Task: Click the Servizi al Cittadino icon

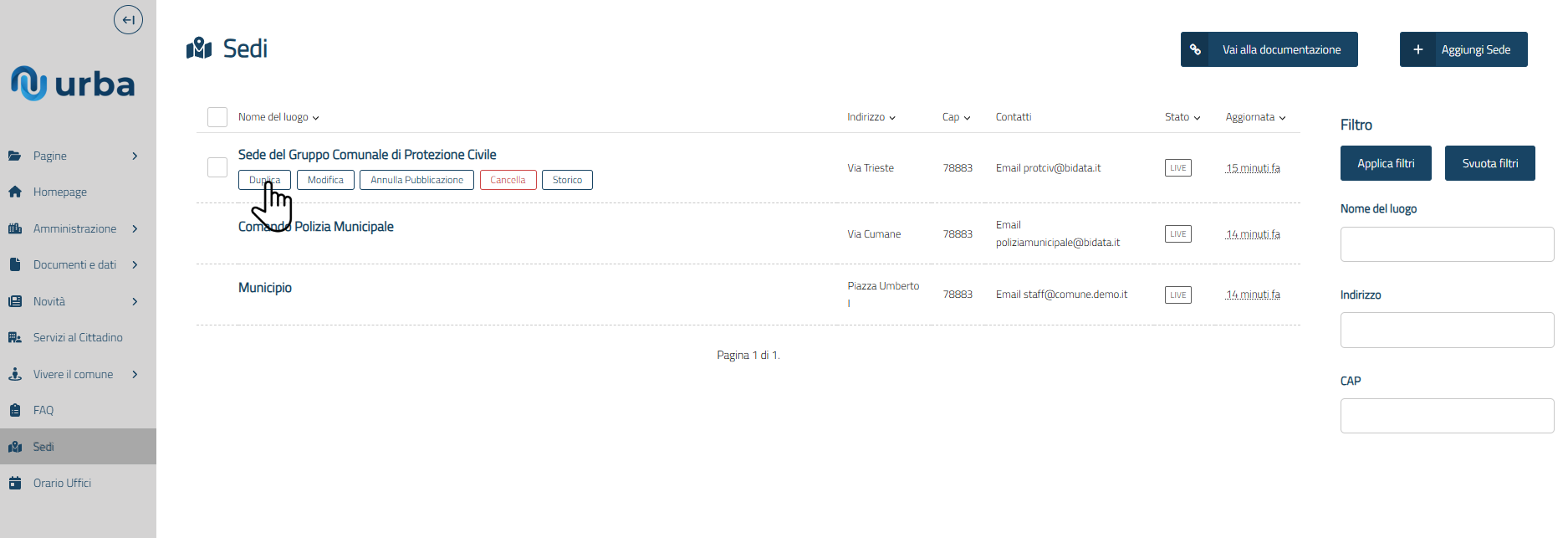Action: pyautogui.click(x=15, y=337)
